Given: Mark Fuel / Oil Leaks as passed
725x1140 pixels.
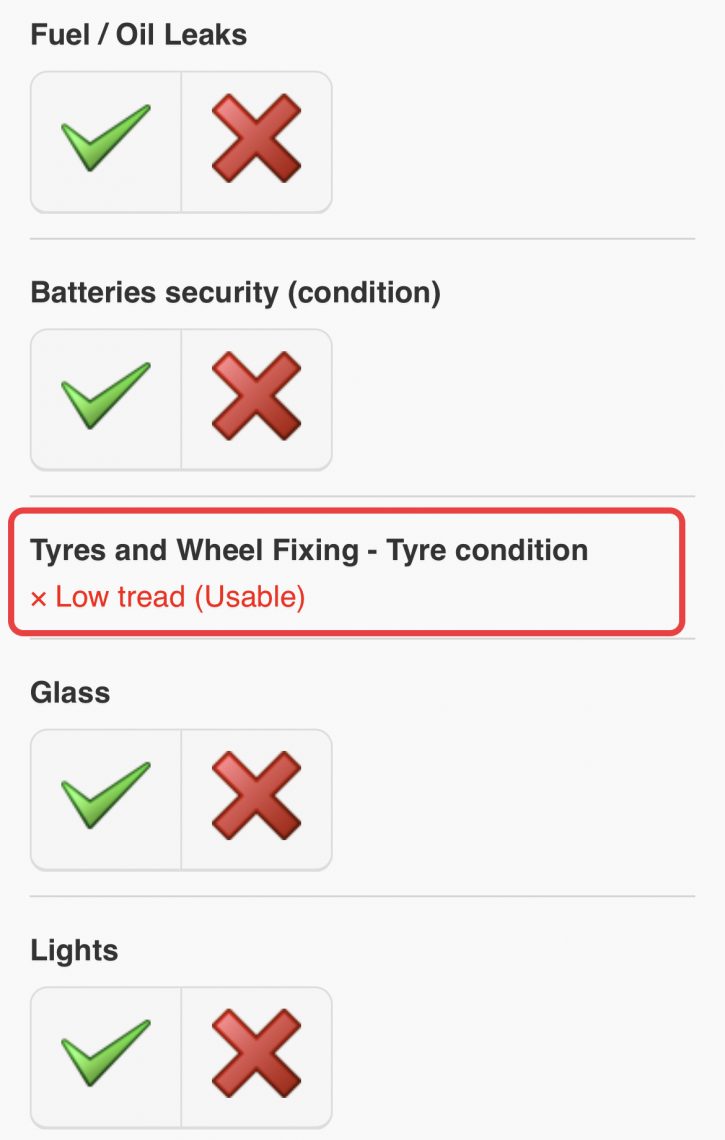Looking at the screenshot, I should (x=105, y=142).
